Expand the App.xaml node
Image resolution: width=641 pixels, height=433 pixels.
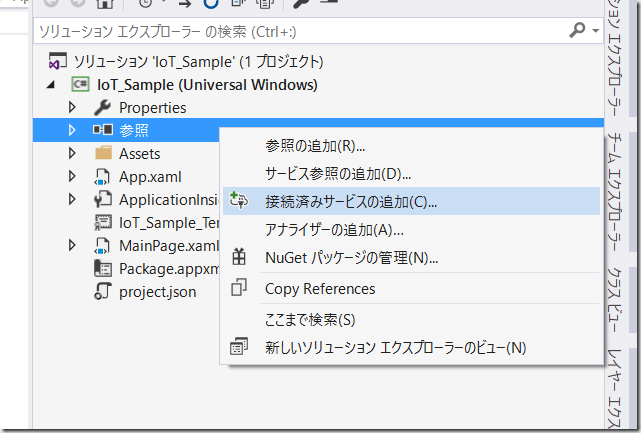tap(72, 176)
